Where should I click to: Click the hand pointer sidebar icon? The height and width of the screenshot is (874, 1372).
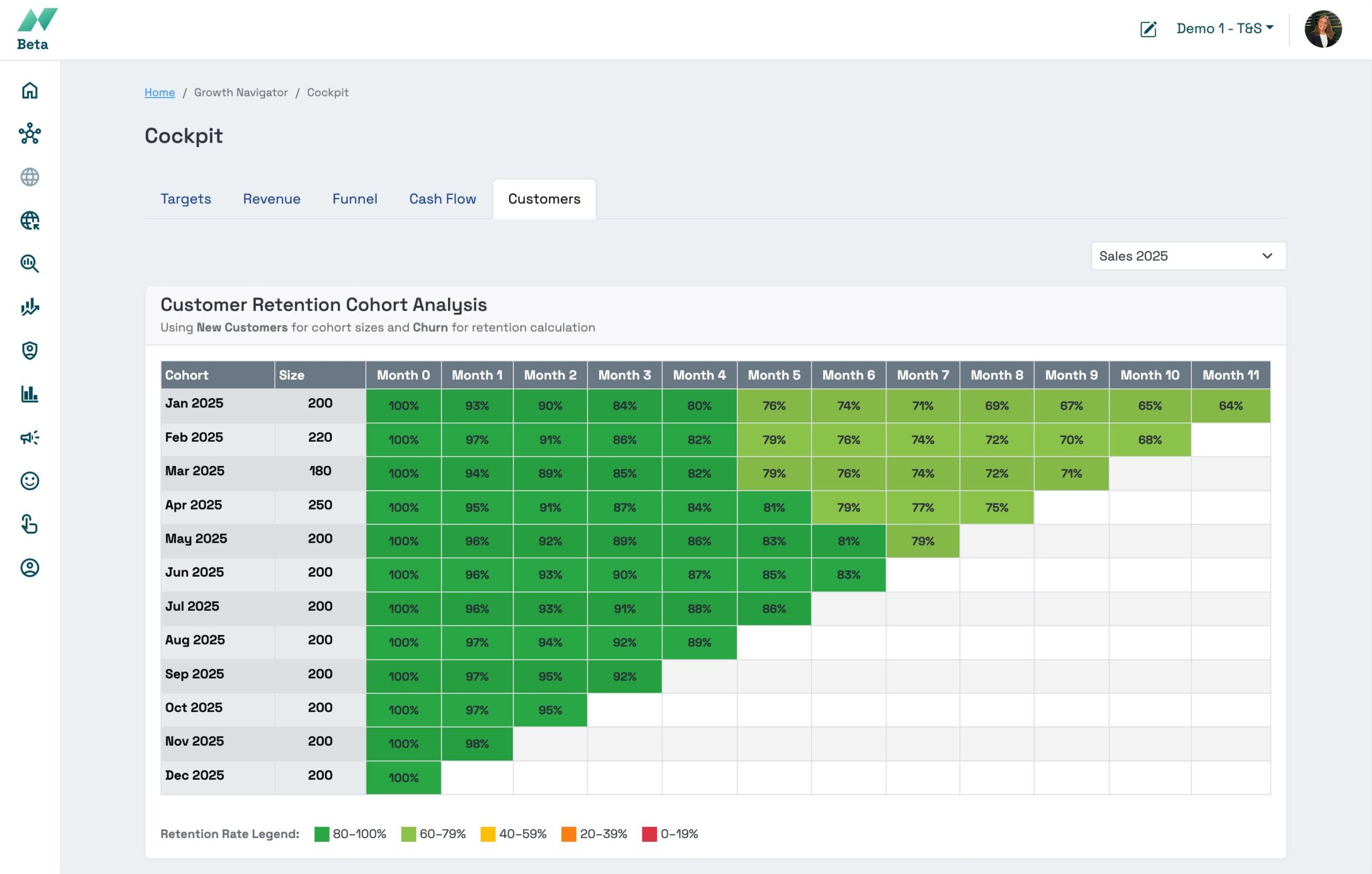click(x=29, y=524)
